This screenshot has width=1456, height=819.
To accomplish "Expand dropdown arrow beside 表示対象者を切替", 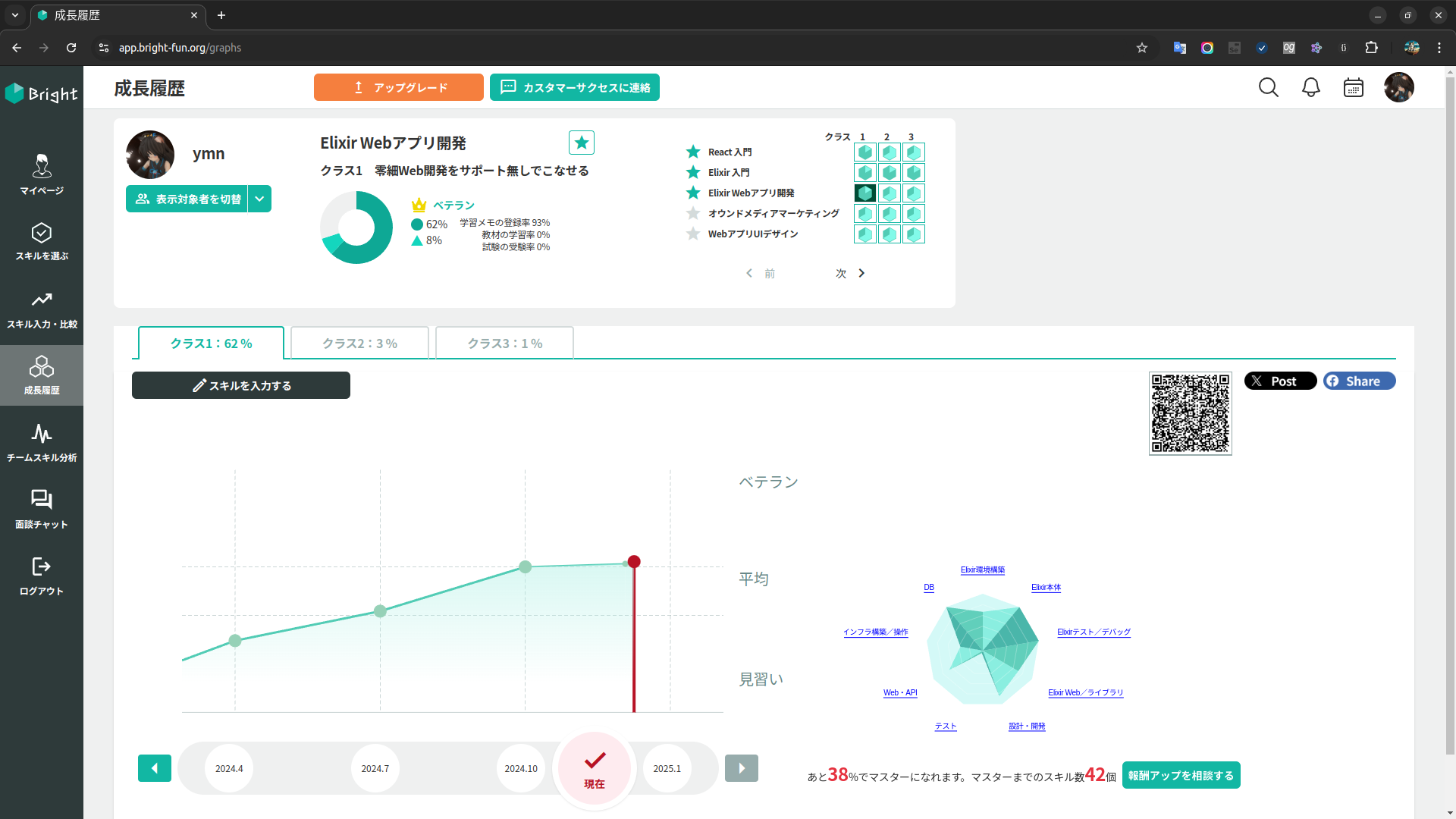I will click(x=259, y=199).
